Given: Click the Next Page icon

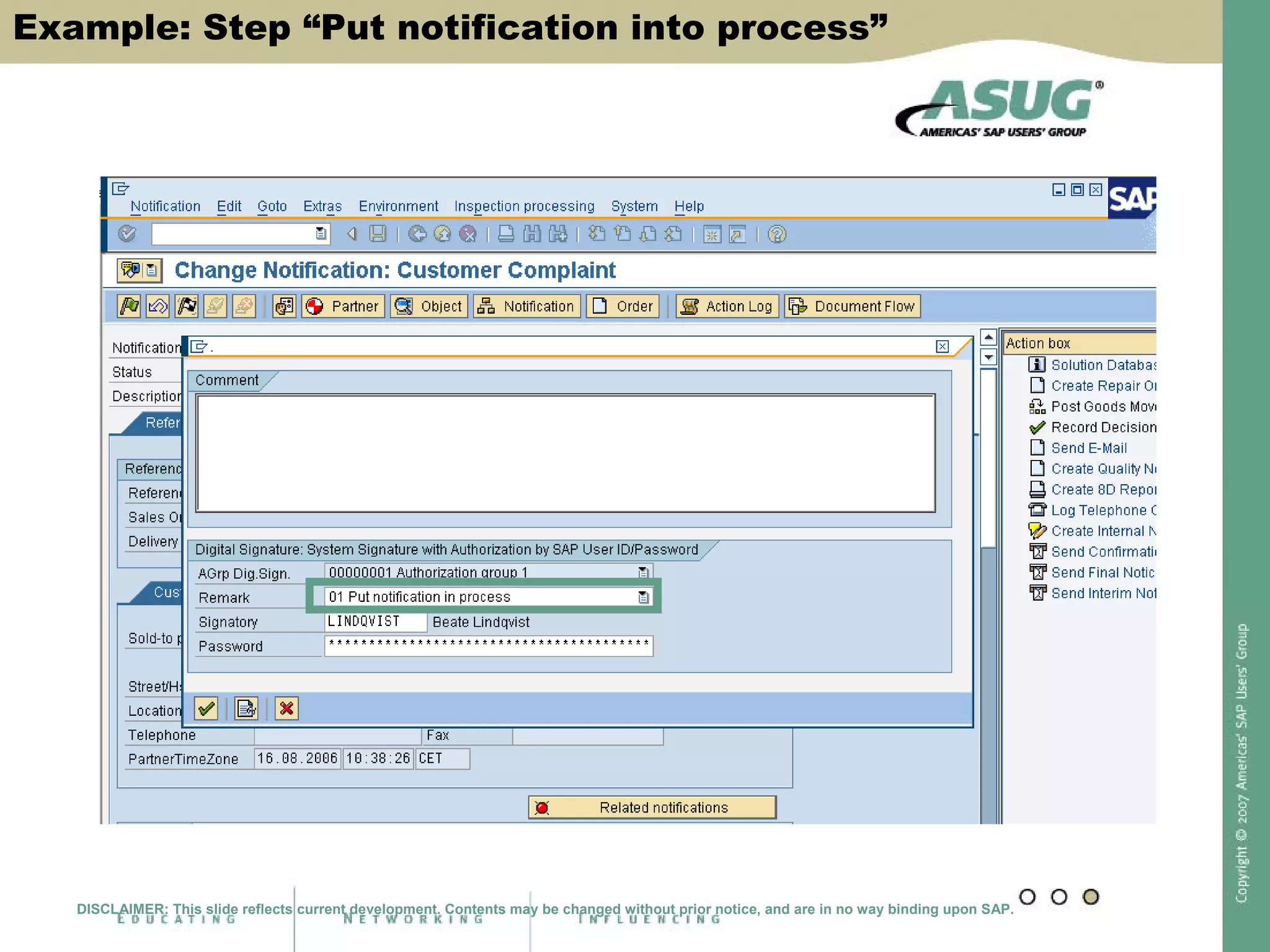Looking at the screenshot, I should (x=647, y=234).
